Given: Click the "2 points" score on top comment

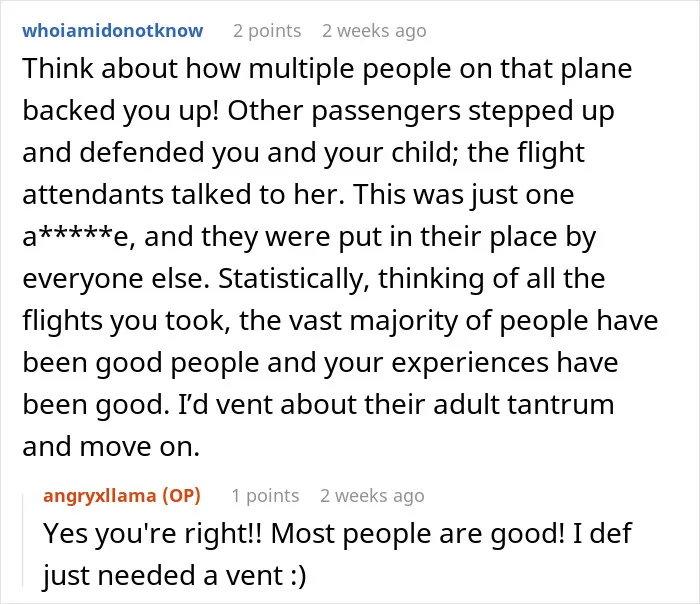Looking at the screenshot, I should click(267, 31).
